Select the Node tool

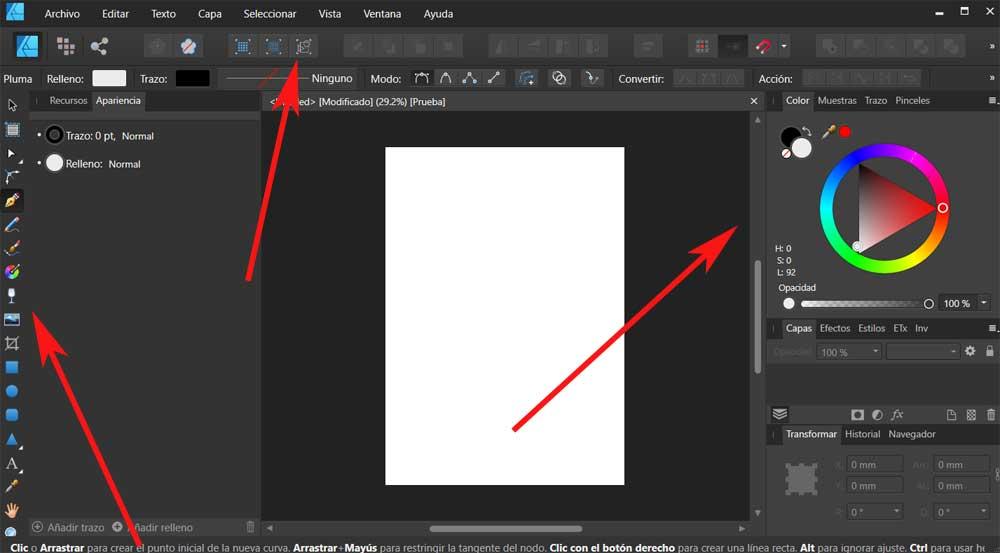click(x=11, y=153)
